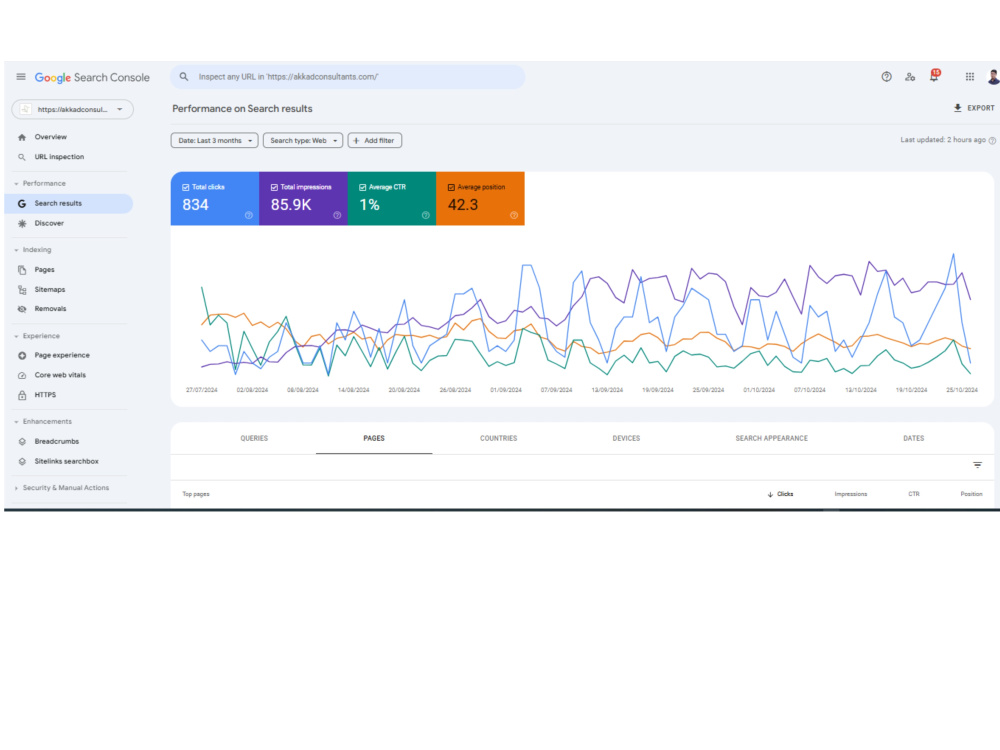Expand the property selector dropdown

(73, 109)
